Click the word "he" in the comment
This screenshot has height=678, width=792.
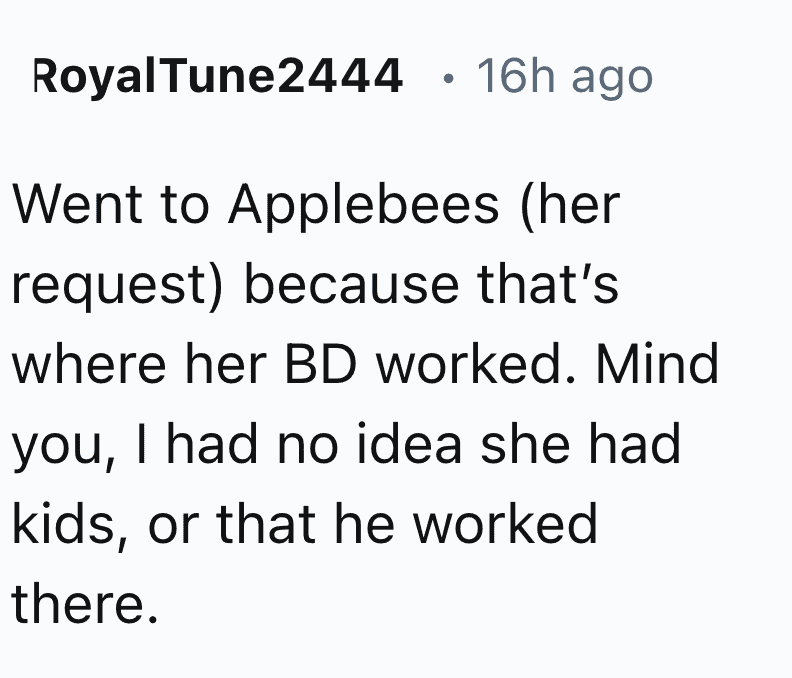point(364,523)
